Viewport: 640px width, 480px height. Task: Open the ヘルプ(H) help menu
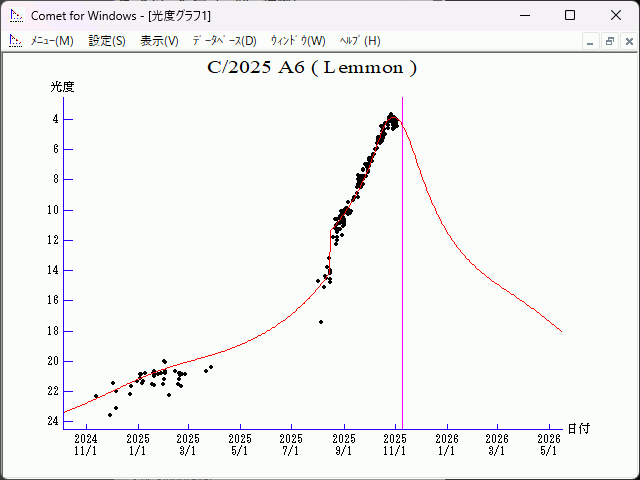point(360,41)
